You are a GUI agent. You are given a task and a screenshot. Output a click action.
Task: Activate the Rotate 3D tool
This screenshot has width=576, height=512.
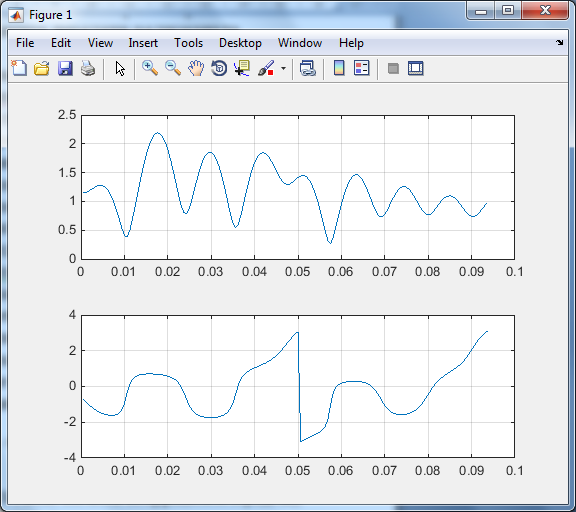[219, 68]
